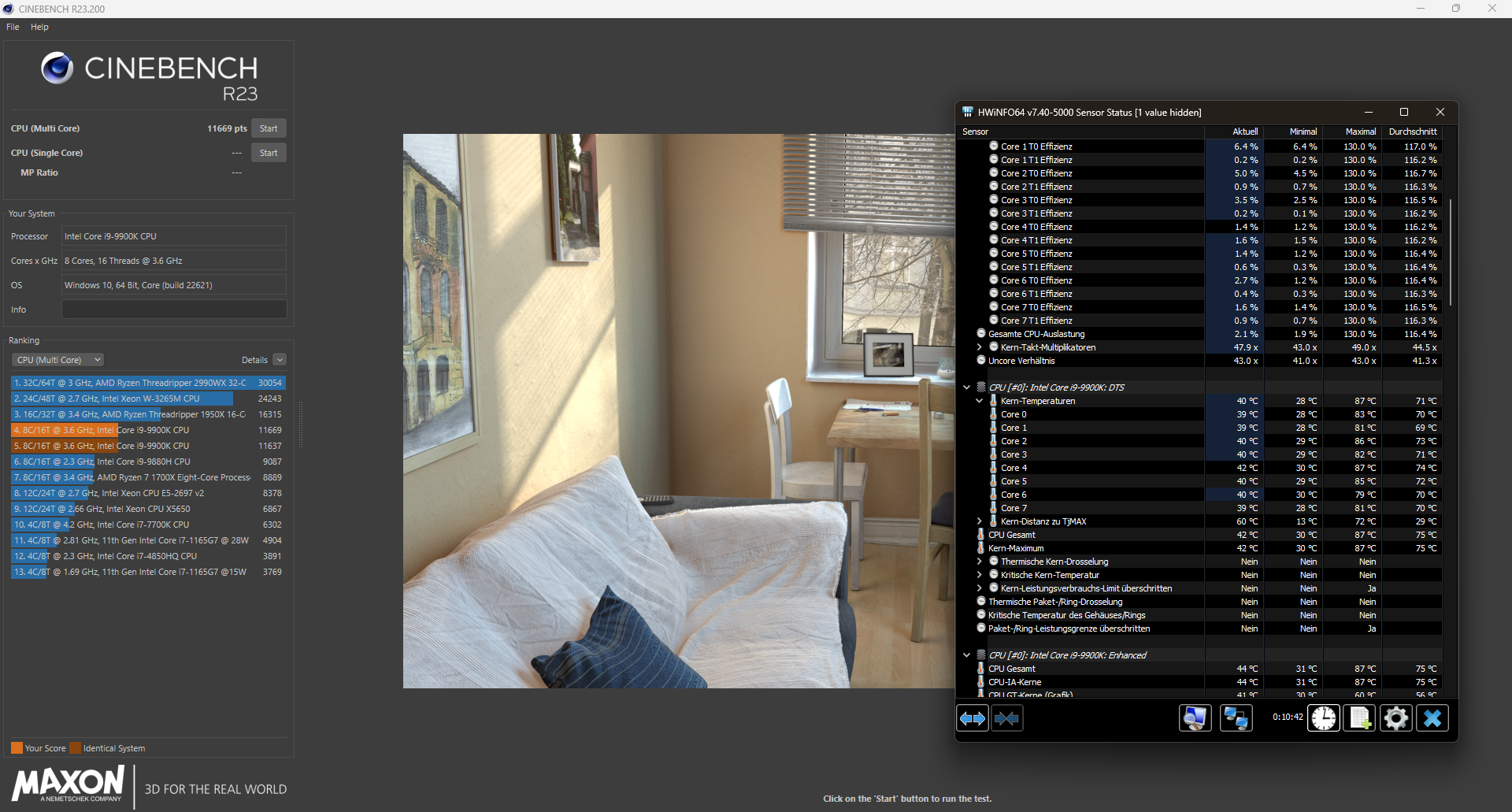Click Cinebench title bar app icon

[x=9, y=9]
